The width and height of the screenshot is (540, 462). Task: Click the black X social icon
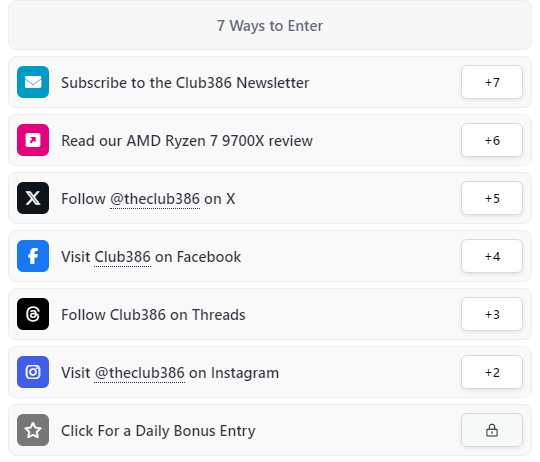click(33, 198)
